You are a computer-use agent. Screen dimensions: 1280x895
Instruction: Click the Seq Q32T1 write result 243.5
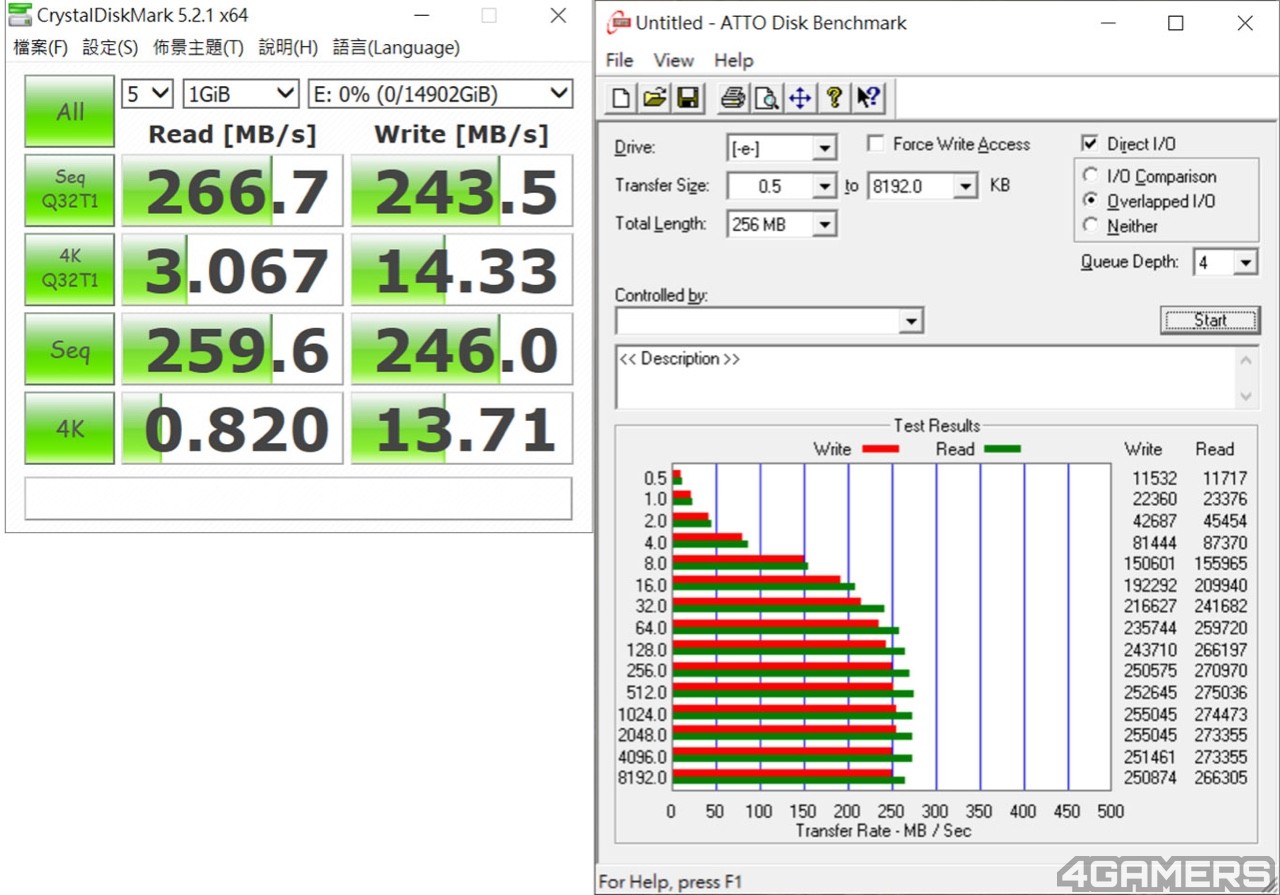coord(461,190)
